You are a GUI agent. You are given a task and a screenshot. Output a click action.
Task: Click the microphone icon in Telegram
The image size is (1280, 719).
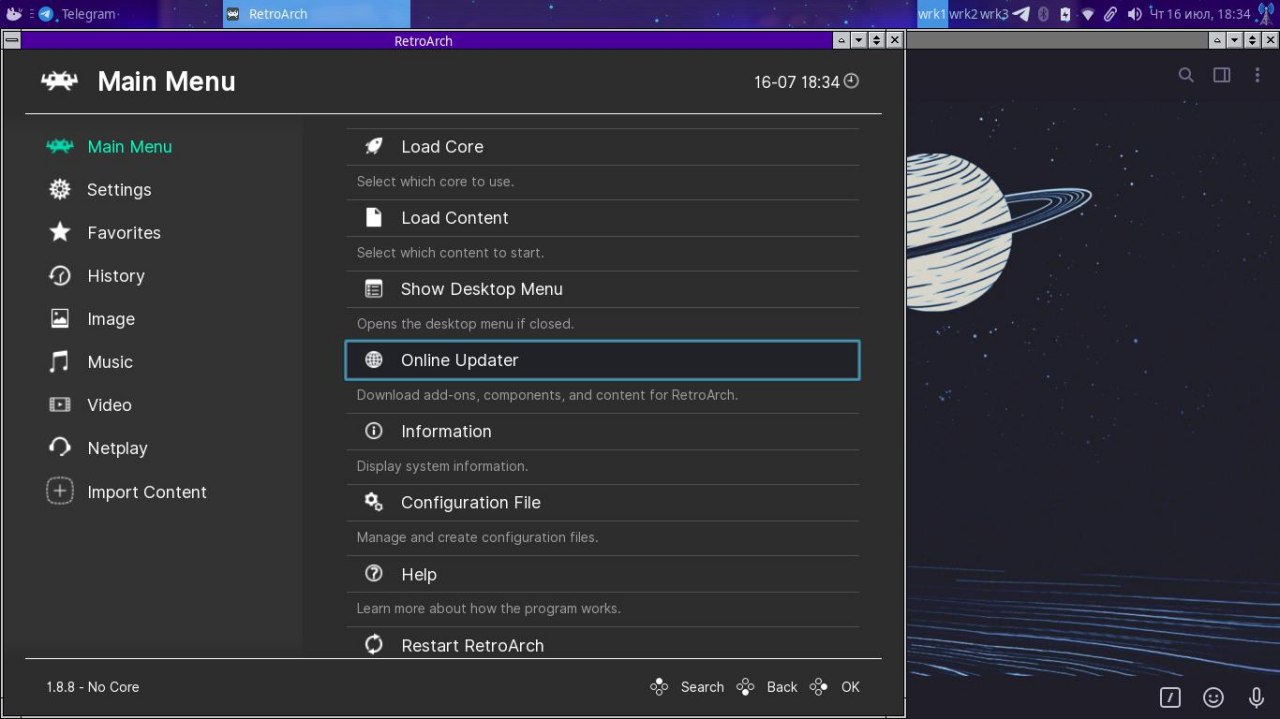pos(1256,697)
